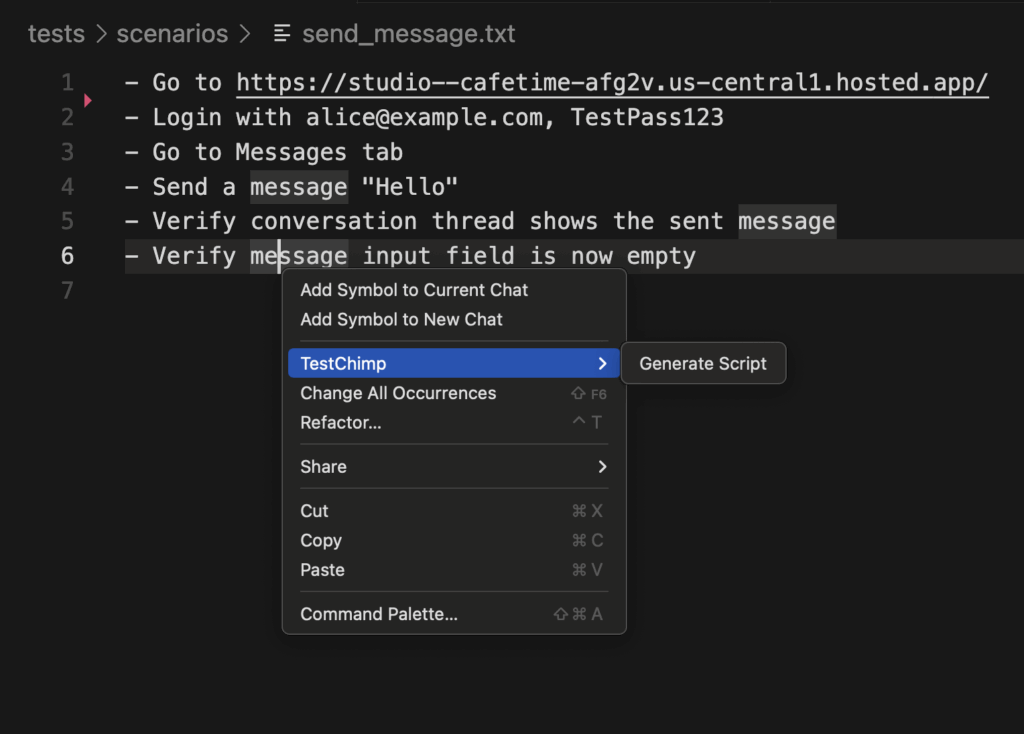Click the file icon beside send_message.txt breadcrumb
Screen dimensions: 1024x734
point(284,34)
